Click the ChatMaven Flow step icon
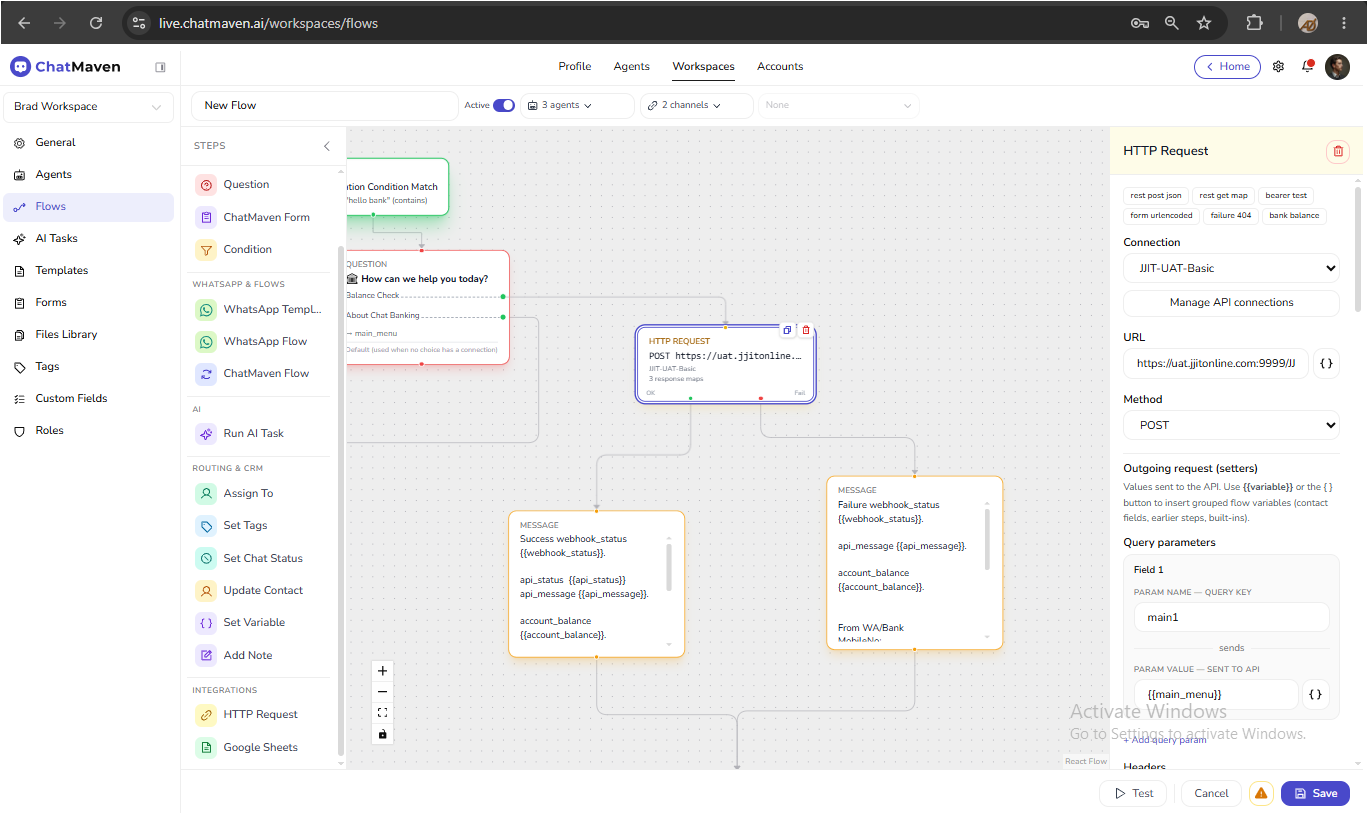The width and height of the screenshot is (1367, 817). (x=206, y=374)
